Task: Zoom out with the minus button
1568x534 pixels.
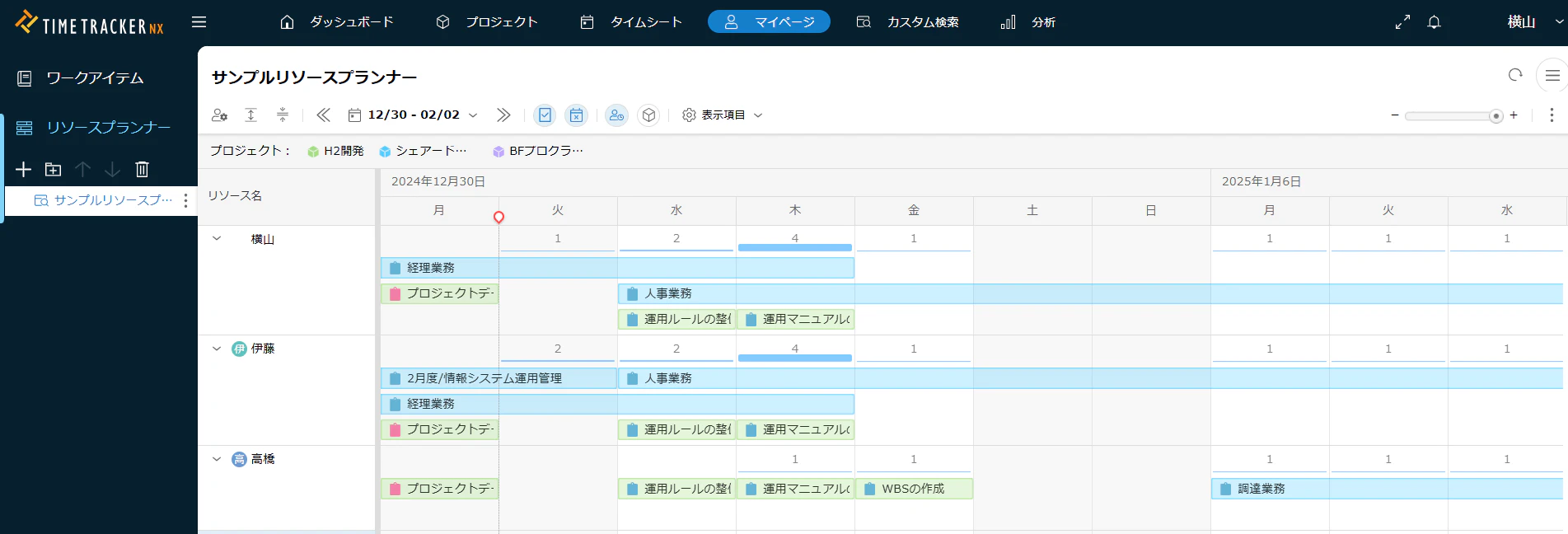Action: (1395, 115)
